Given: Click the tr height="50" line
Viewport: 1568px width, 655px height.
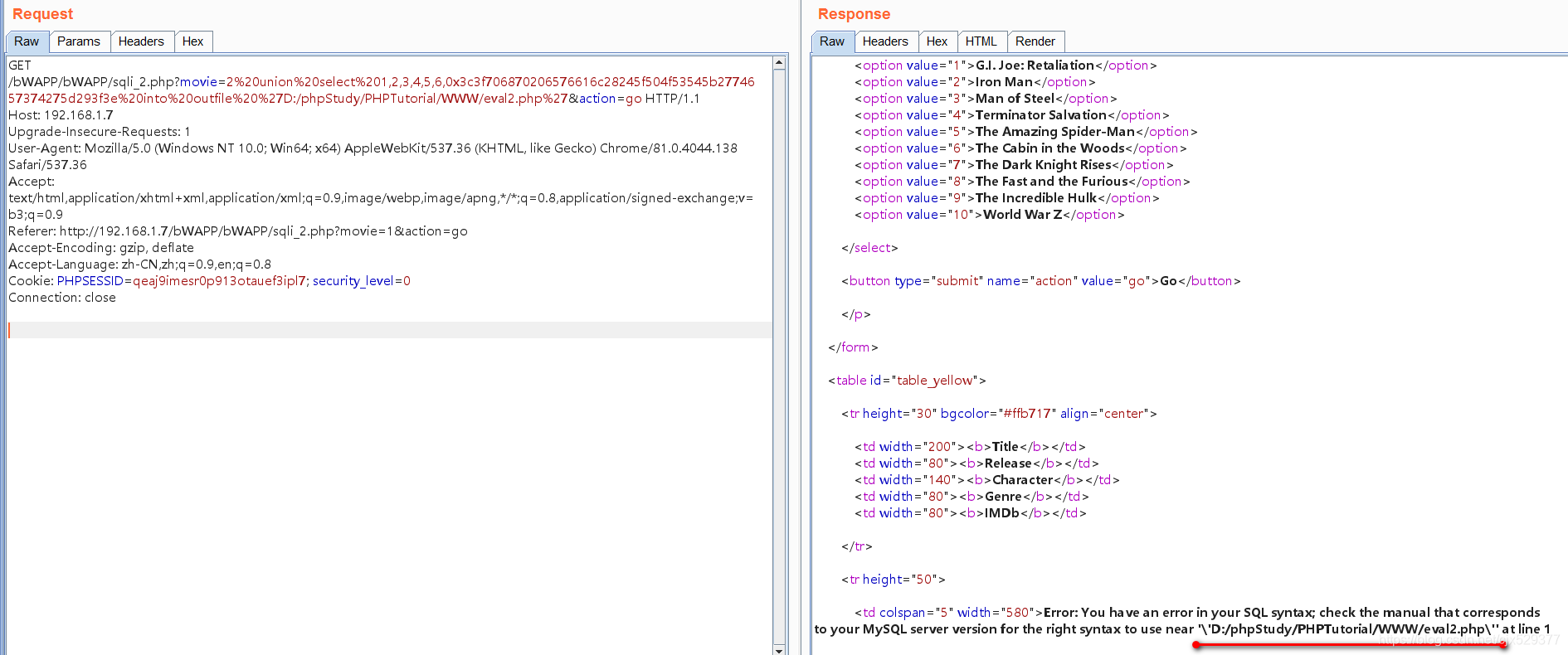Looking at the screenshot, I should (894, 580).
